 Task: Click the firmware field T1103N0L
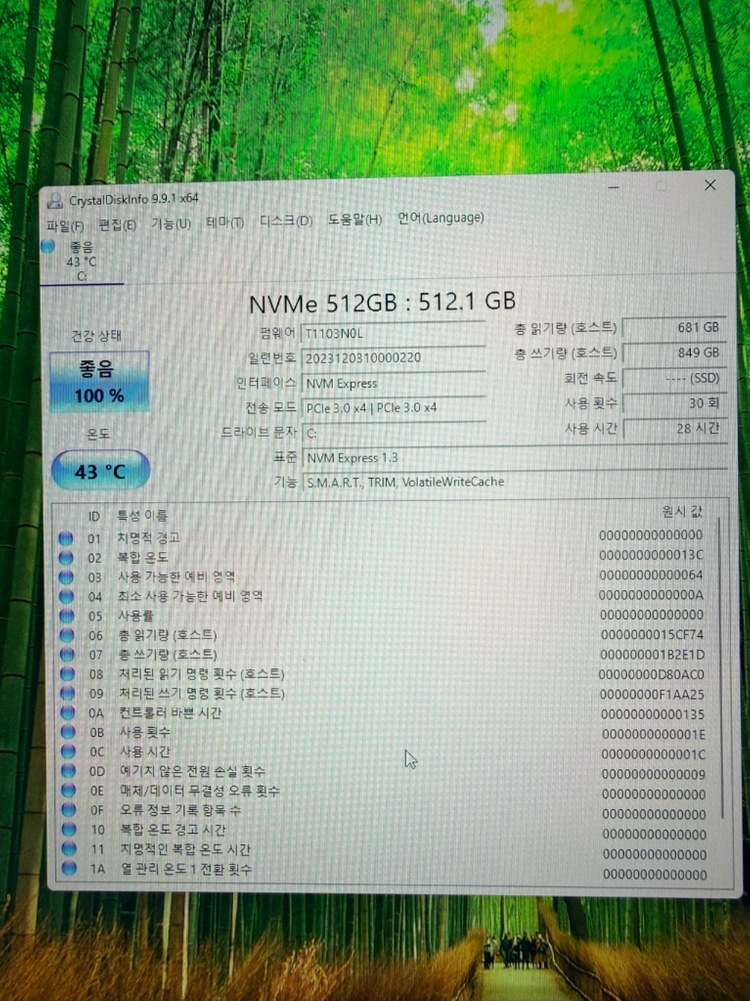click(x=393, y=333)
